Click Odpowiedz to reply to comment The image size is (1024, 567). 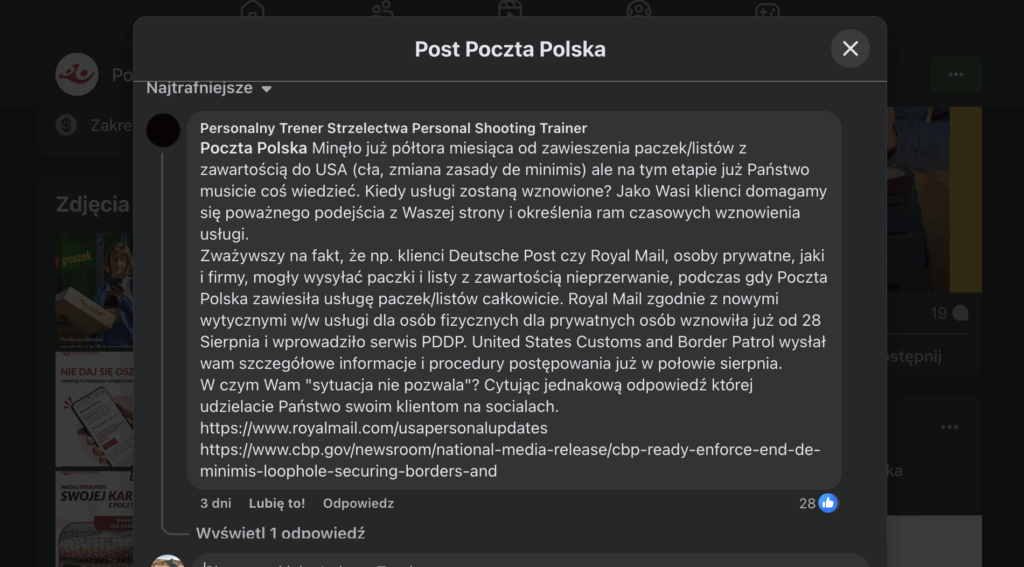pyautogui.click(x=358, y=503)
